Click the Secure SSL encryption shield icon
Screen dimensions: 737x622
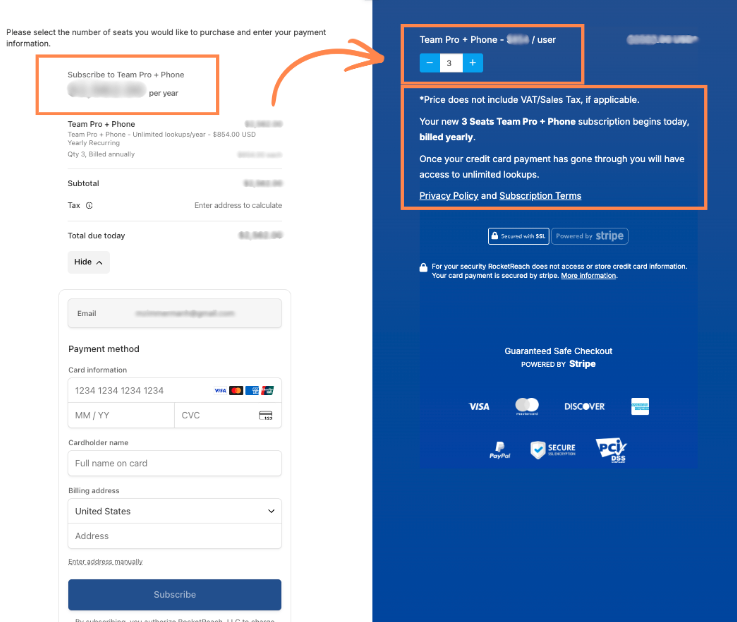coord(552,450)
